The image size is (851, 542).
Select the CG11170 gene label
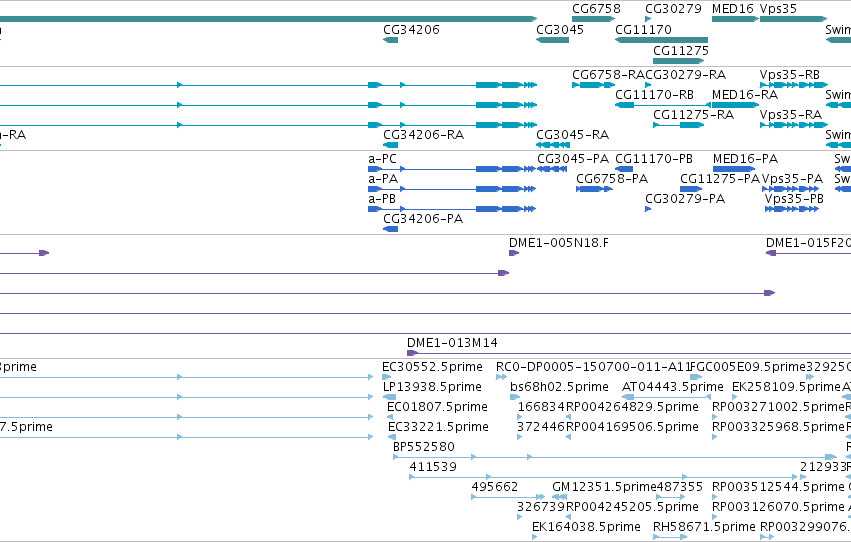pos(643,30)
